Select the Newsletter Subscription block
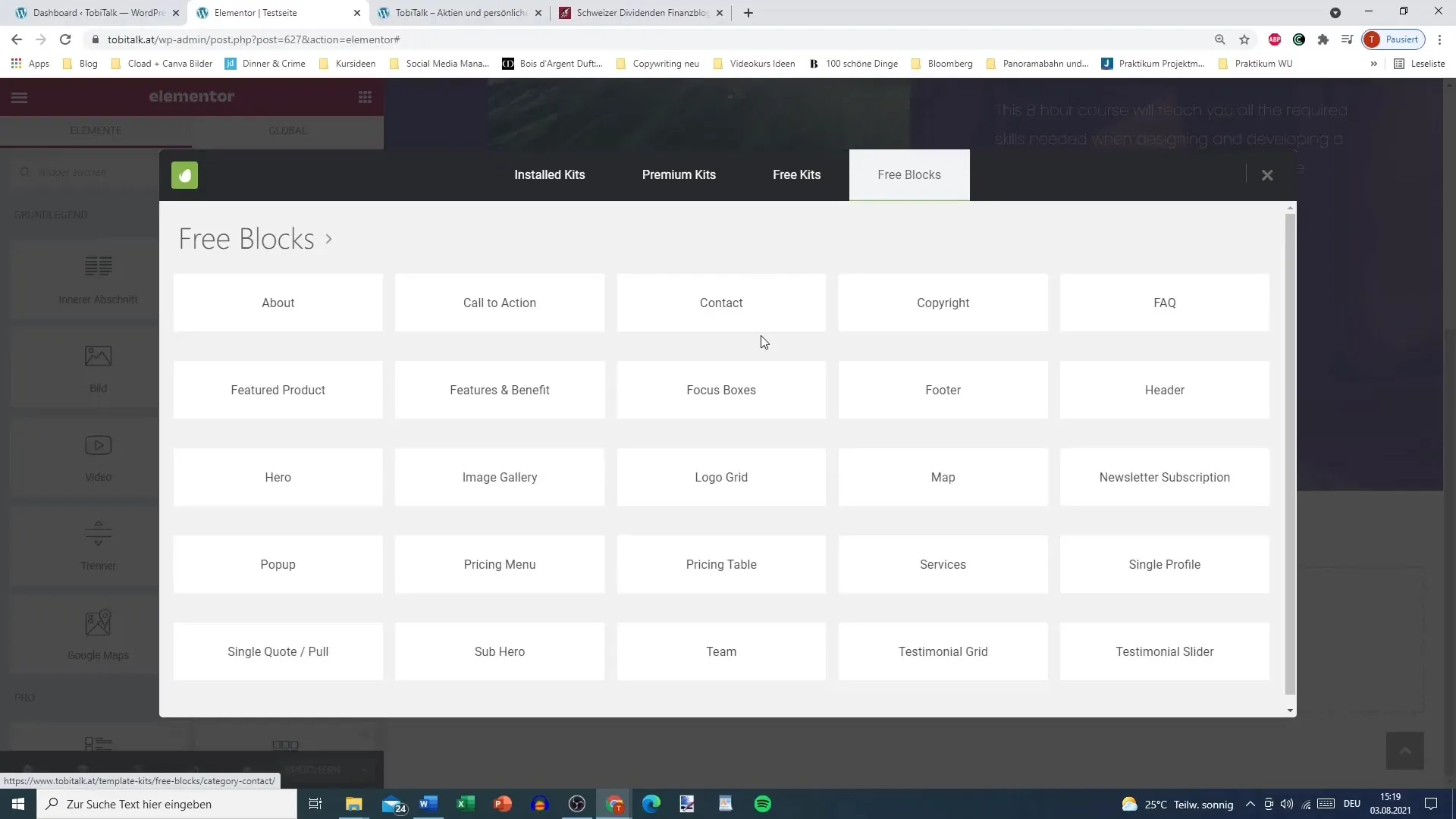The height and width of the screenshot is (819, 1456). (1165, 477)
